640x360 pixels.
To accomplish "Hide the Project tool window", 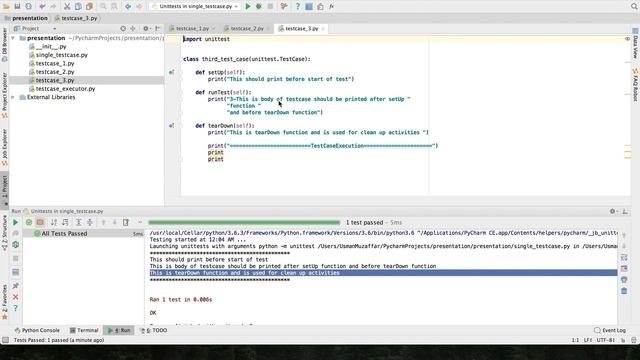I will pos(158,29).
